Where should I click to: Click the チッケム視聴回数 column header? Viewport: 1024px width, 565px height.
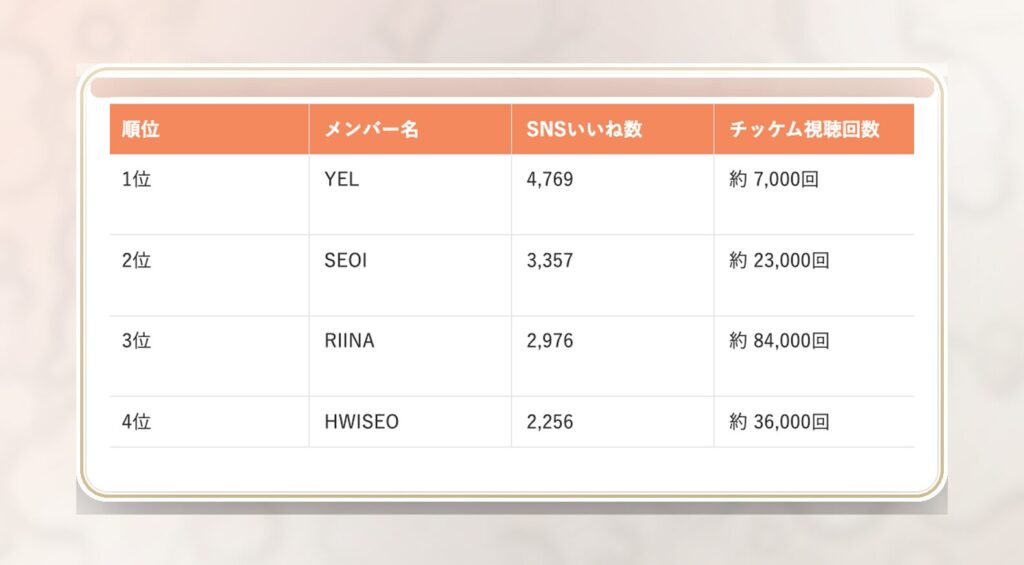coord(805,129)
